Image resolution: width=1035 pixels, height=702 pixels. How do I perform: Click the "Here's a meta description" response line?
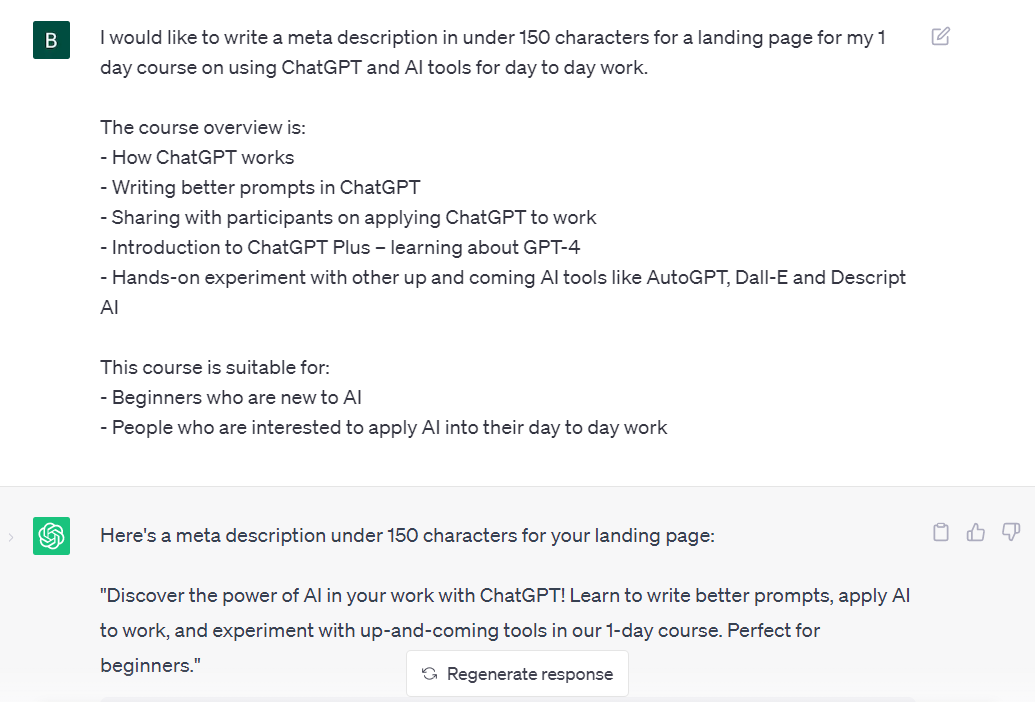(407, 535)
